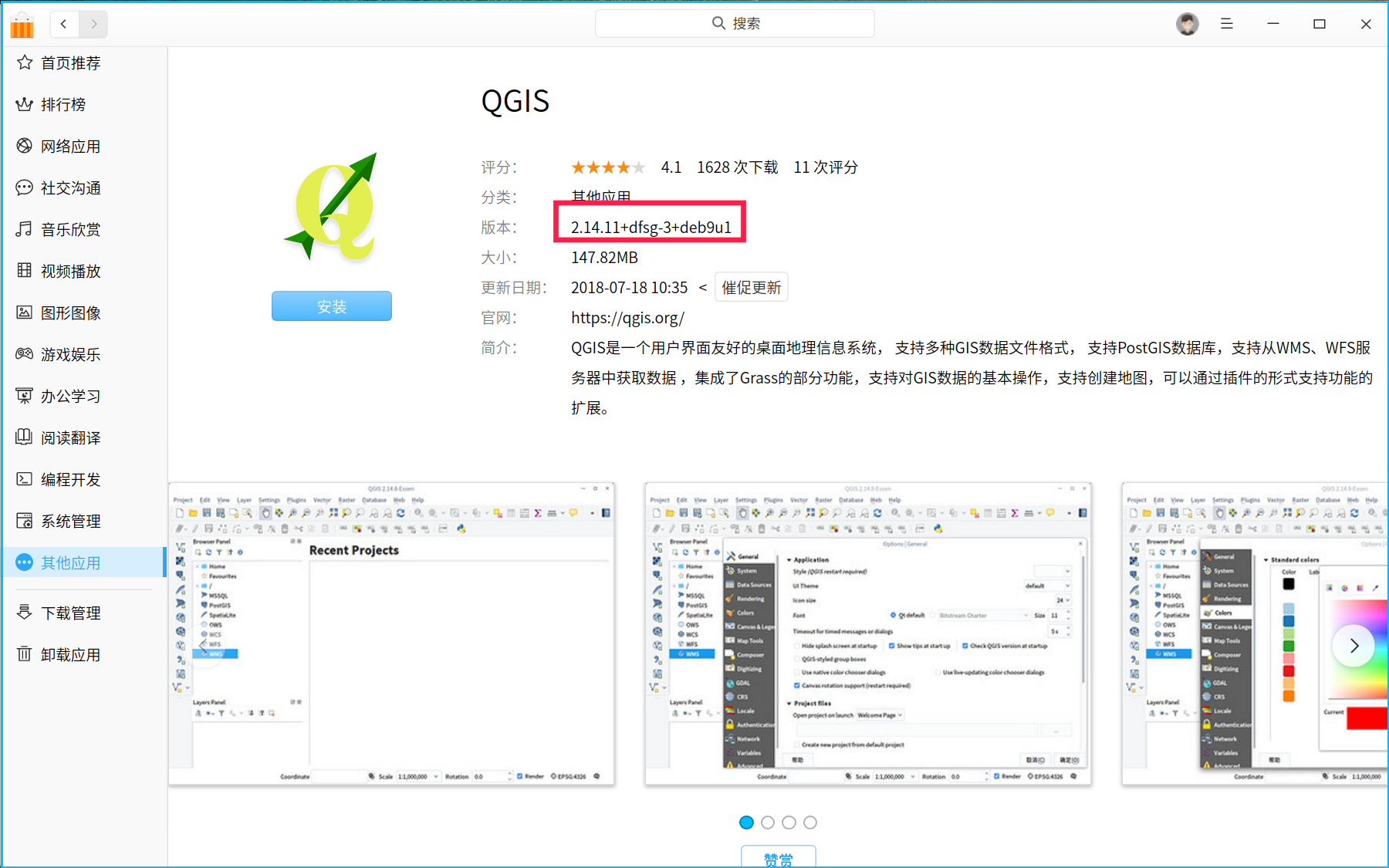Select the 视频播放 category icon

pyautogui.click(x=24, y=271)
